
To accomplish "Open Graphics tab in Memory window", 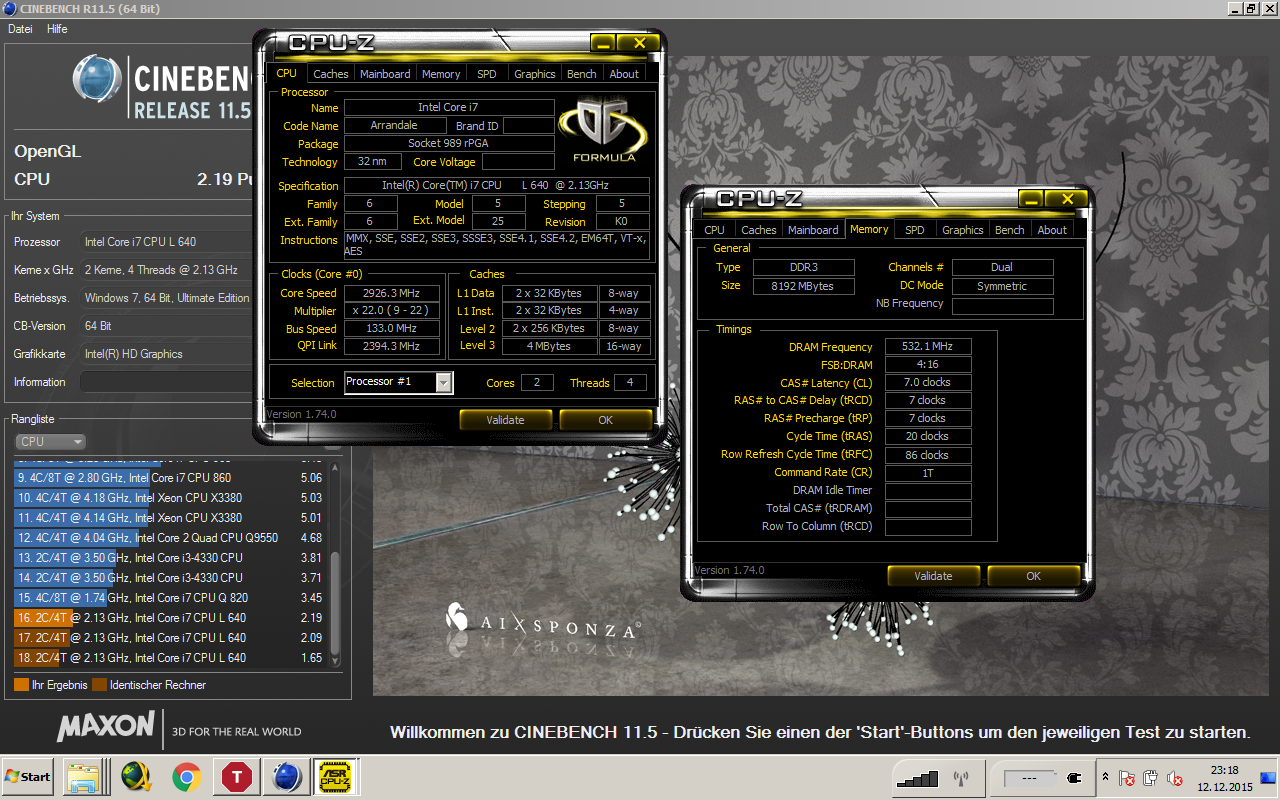I will [963, 230].
